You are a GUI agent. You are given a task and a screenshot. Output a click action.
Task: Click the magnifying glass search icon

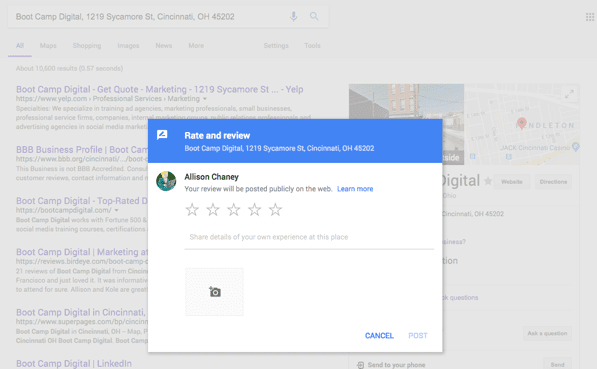314,16
